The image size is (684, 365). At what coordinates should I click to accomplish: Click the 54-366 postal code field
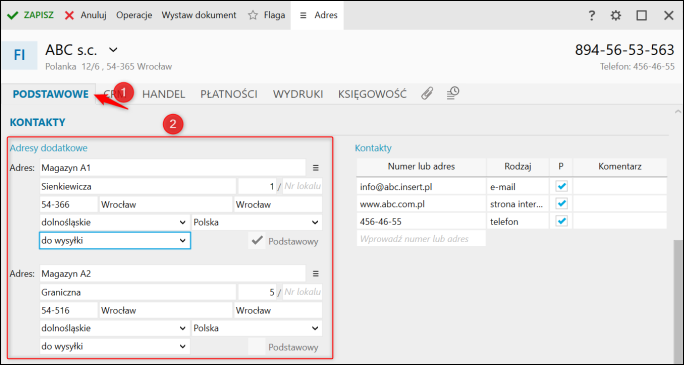(68, 204)
